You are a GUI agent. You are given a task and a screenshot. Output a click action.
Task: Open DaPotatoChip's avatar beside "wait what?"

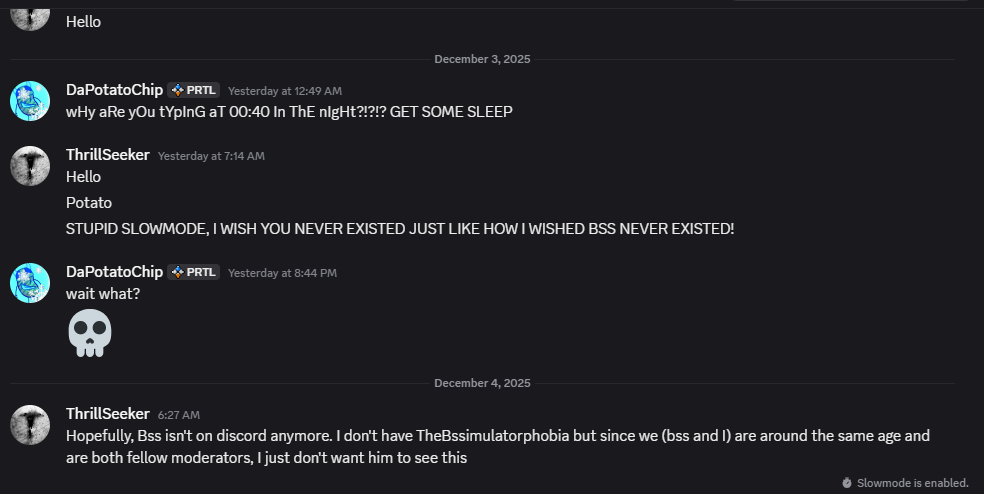point(30,283)
